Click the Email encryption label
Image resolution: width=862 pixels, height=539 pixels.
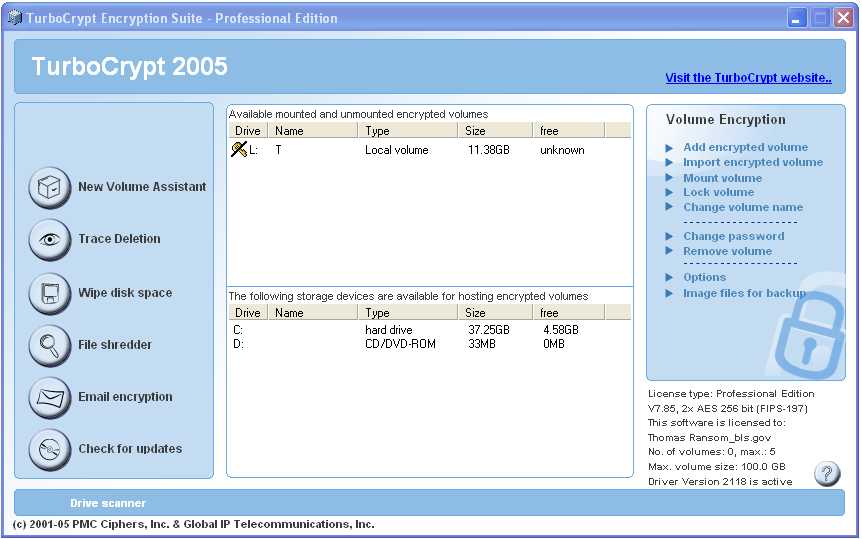pos(125,397)
